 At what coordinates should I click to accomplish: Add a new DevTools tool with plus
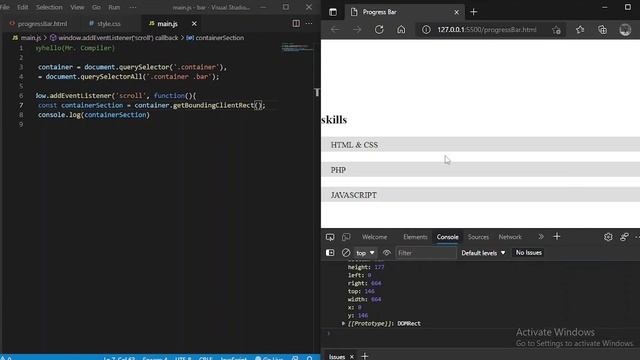[x=557, y=237]
